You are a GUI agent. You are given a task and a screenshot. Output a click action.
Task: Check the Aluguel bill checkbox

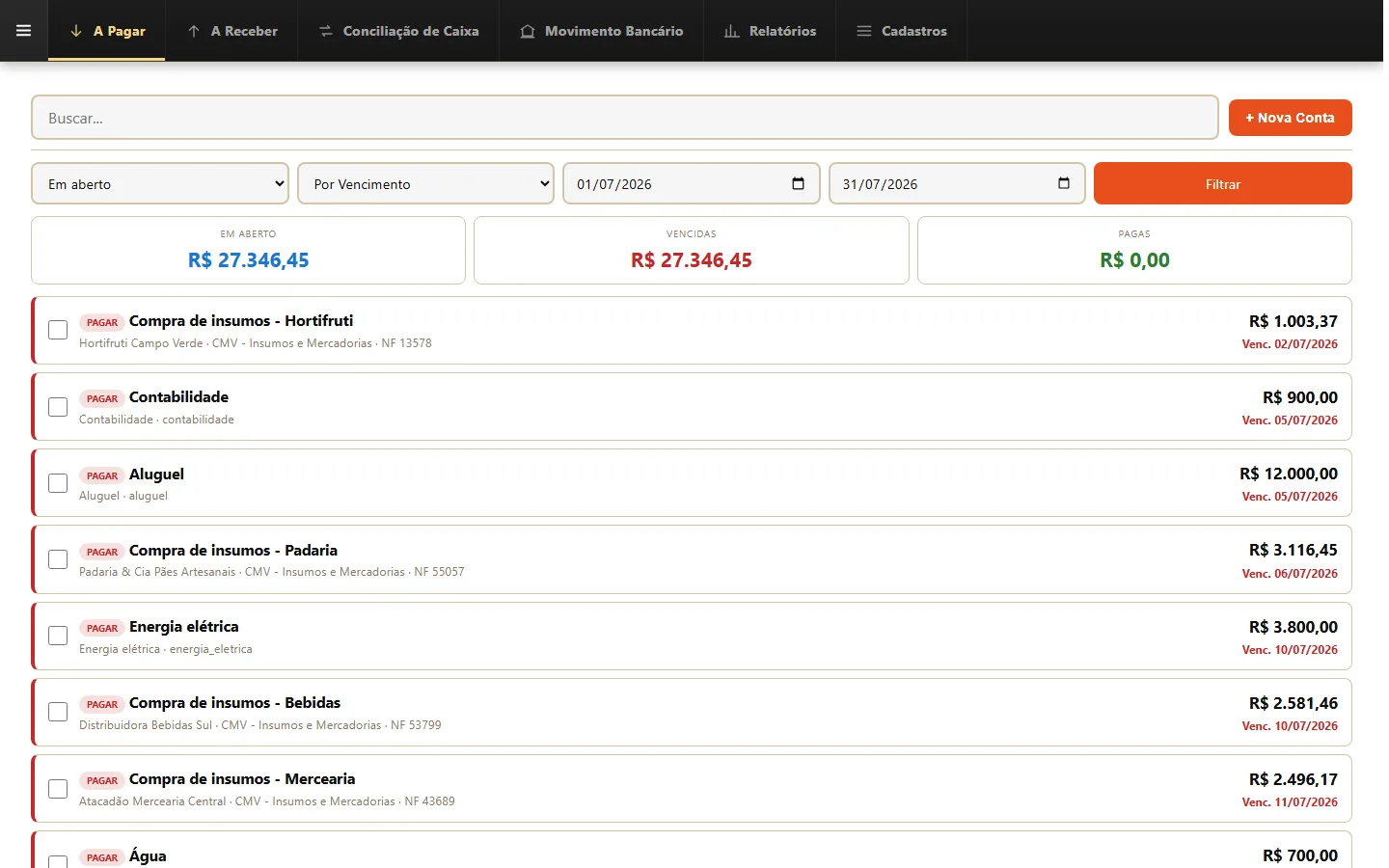pos(58,482)
